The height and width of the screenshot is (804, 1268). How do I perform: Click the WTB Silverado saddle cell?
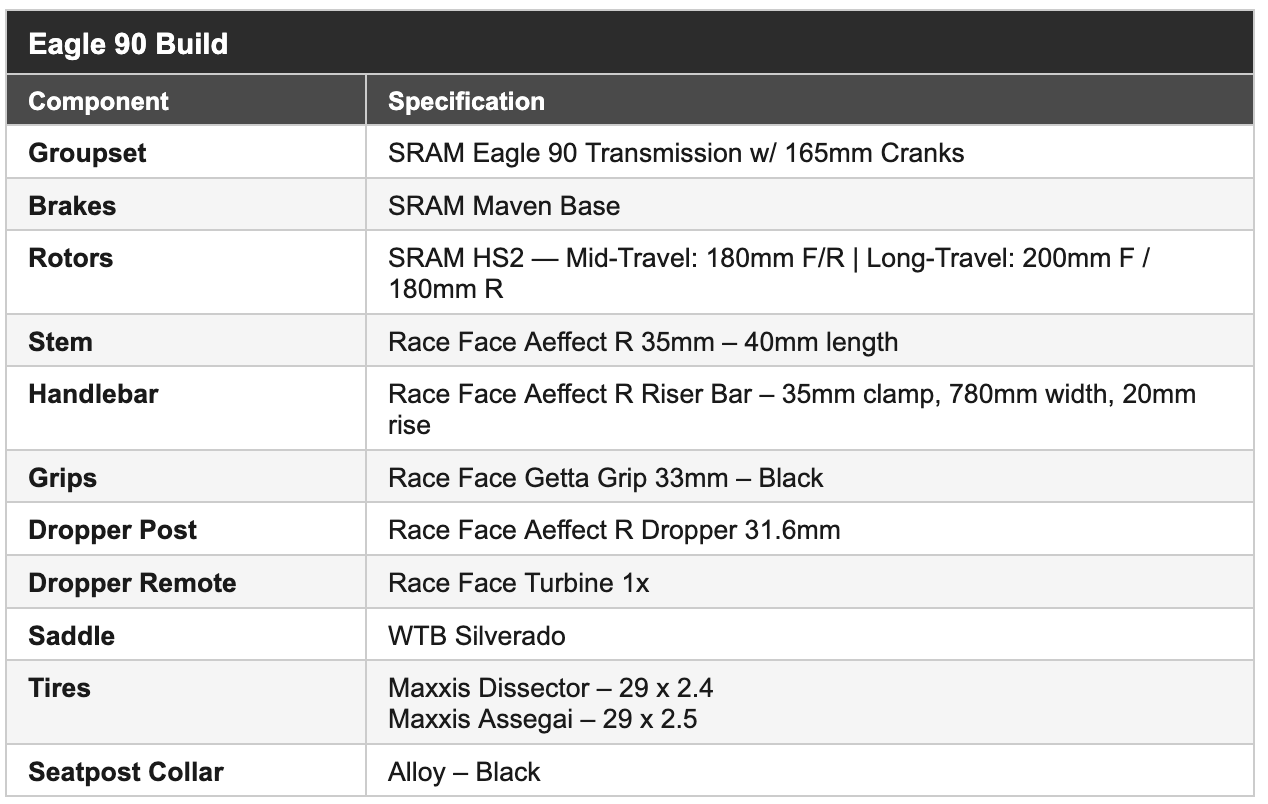click(477, 636)
